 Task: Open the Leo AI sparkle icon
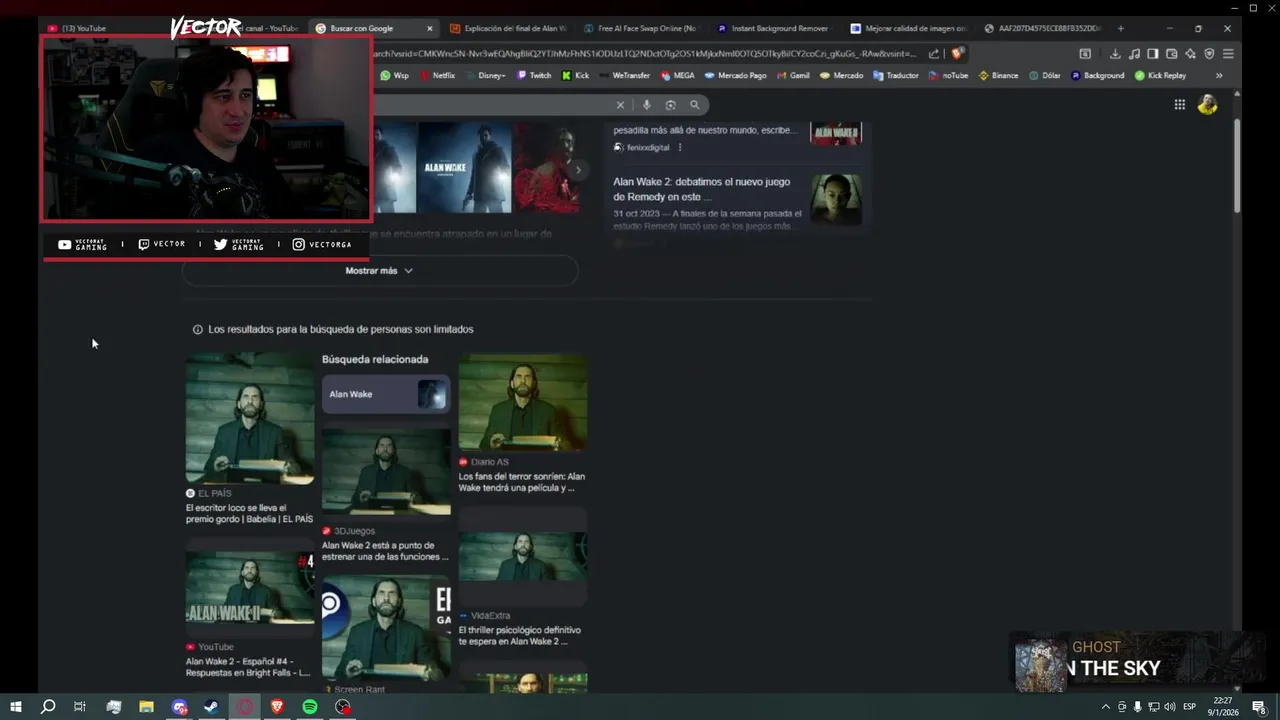pyautogui.click(x=1191, y=54)
